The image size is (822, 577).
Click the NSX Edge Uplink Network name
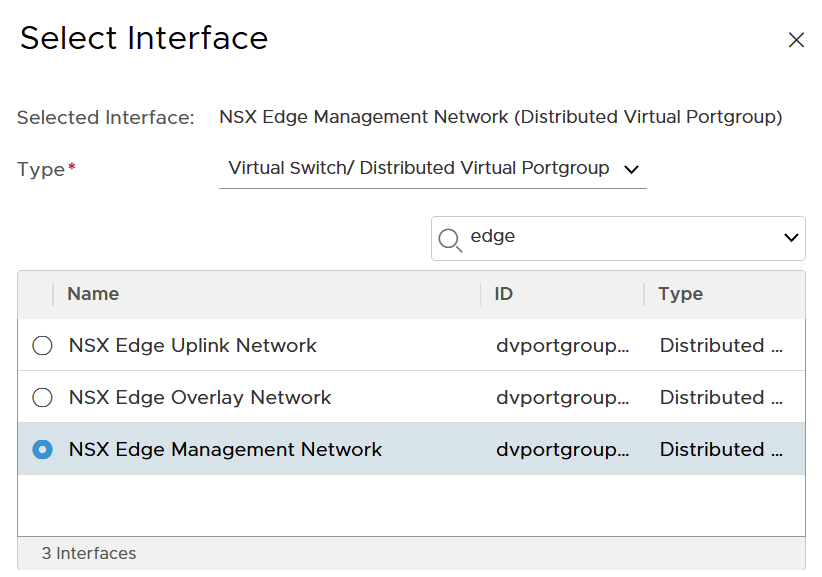click(192, 346)
